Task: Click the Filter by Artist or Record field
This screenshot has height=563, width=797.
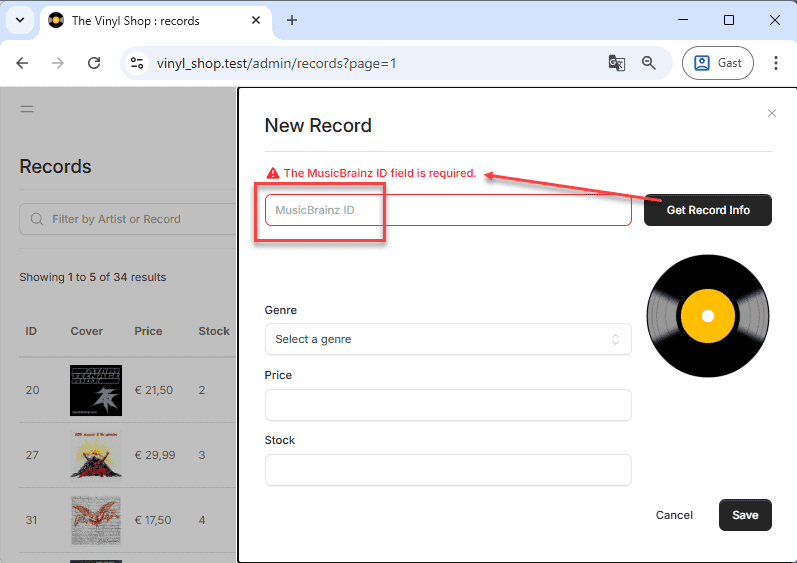Action: coord(127,219)
